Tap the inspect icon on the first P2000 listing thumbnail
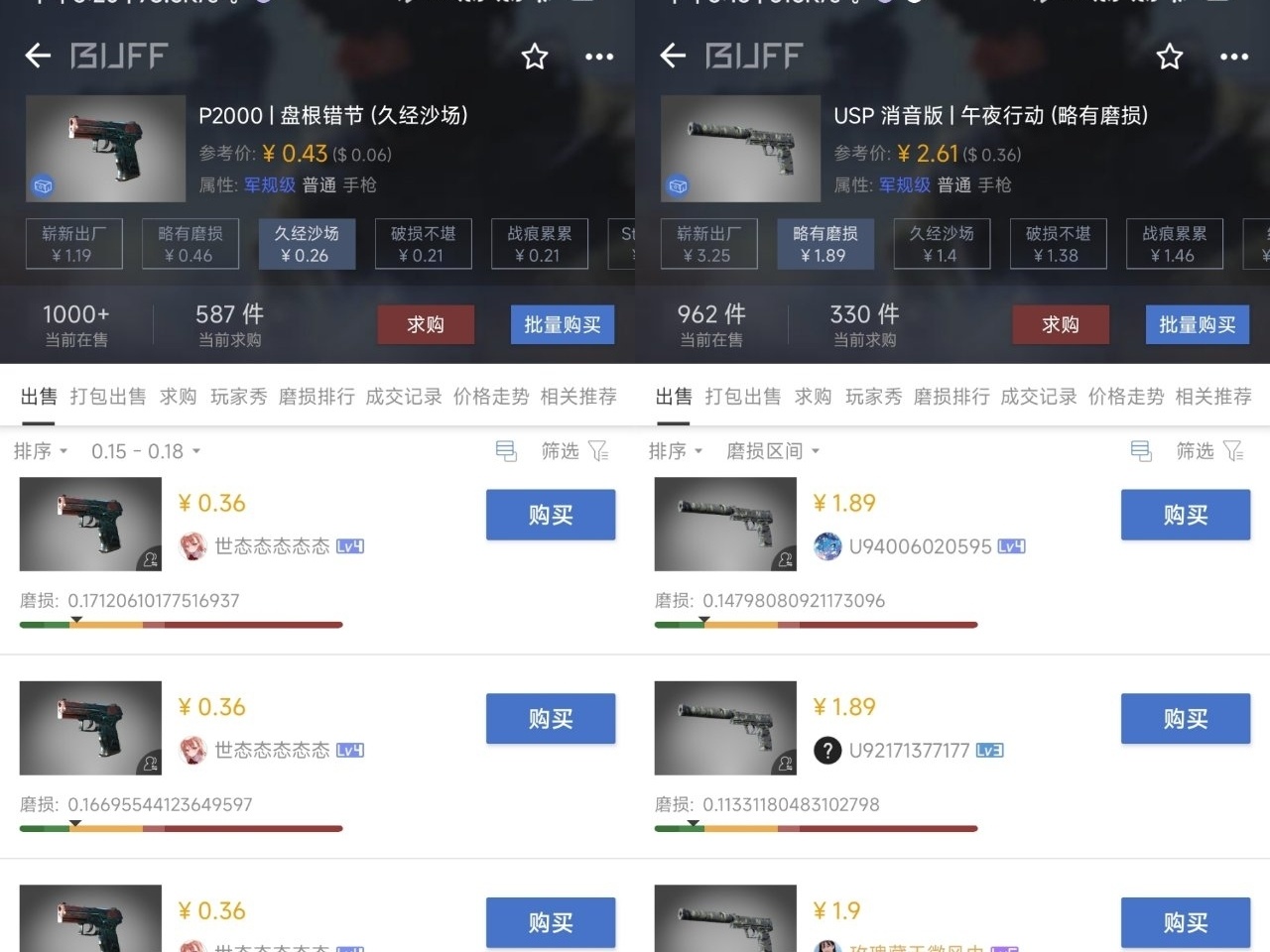Screen dimensions: 1270x952 point(150,559)
